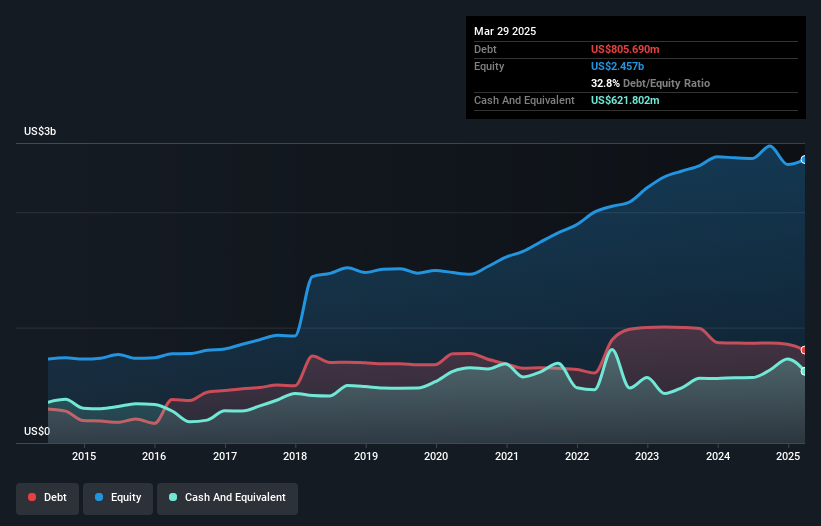Click the US$805.690m debt value
The image size is (821, 526).
625,49
